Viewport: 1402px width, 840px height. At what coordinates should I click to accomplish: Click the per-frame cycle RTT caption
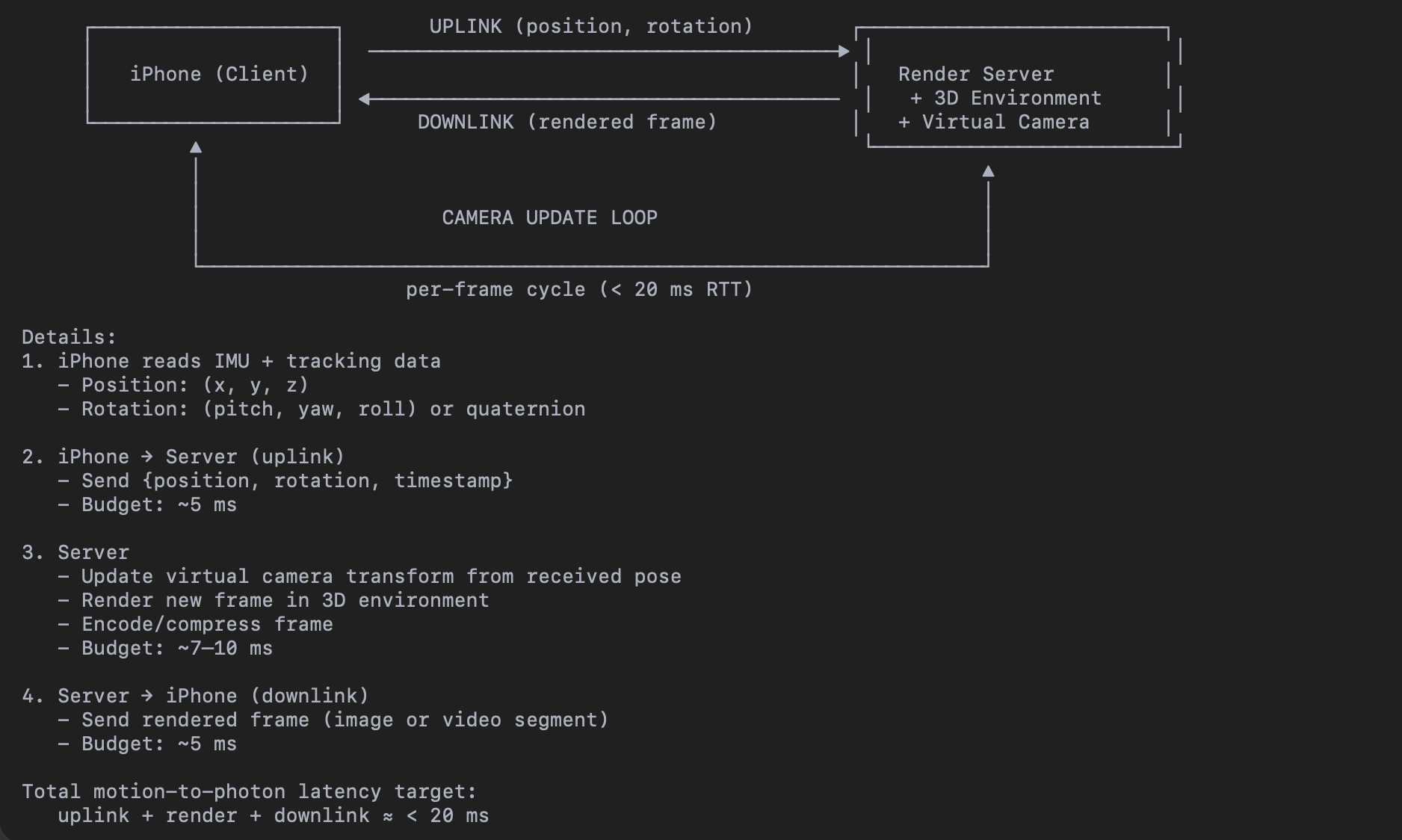578,289
